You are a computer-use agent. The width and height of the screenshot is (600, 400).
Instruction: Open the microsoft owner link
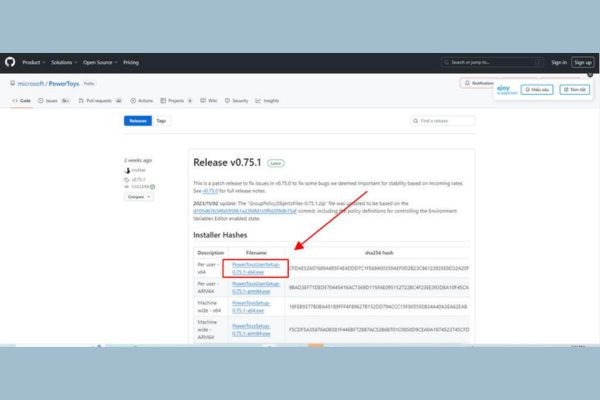[x=31, y=83]
